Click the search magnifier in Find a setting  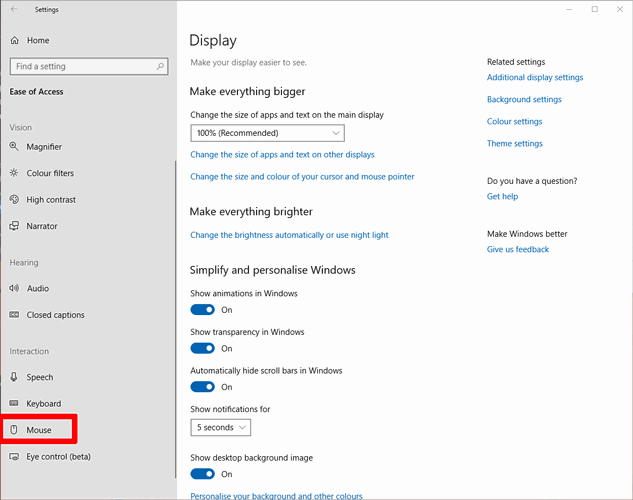click(160, 66)
